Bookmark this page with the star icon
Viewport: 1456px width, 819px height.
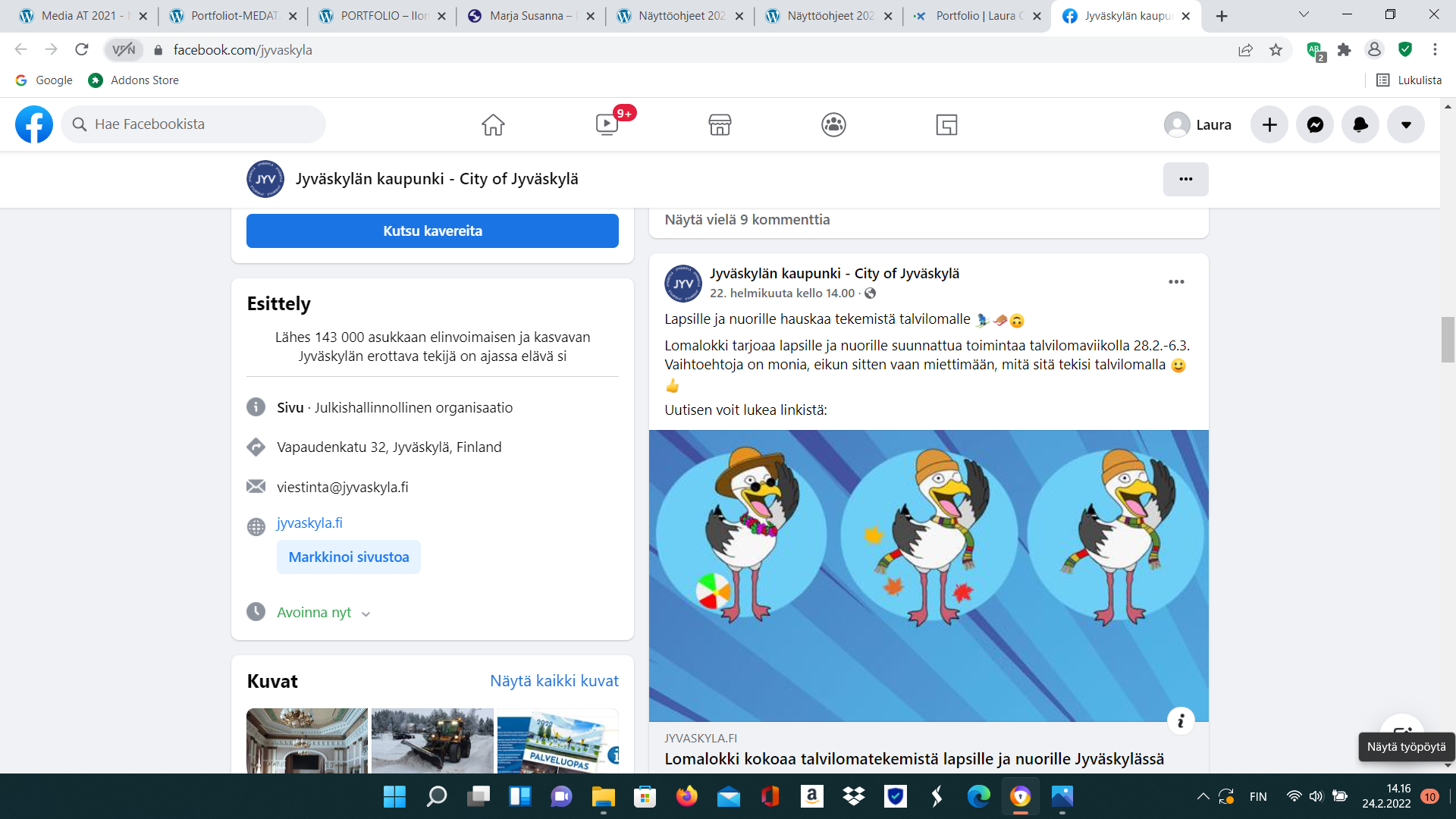coord(1276,50)
